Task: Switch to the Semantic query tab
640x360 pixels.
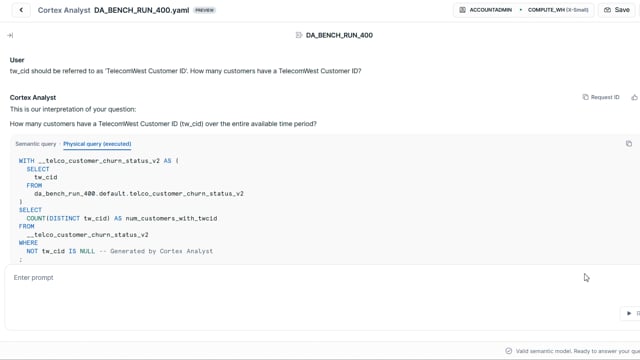Action: pyautogui.click(x=36, y=144)
